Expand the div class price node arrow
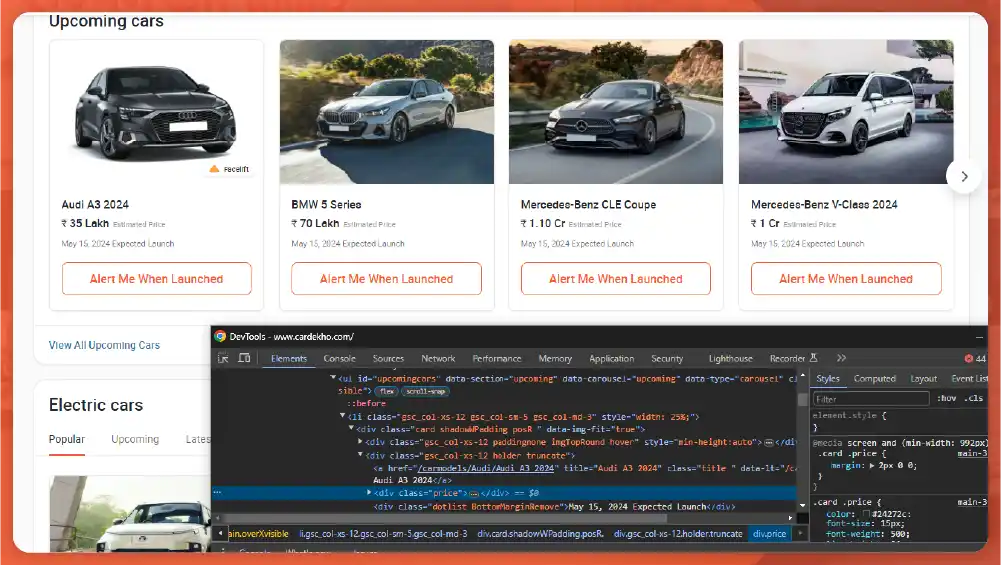Viewport: 1001px width, 565px height. tap(369, 493)
